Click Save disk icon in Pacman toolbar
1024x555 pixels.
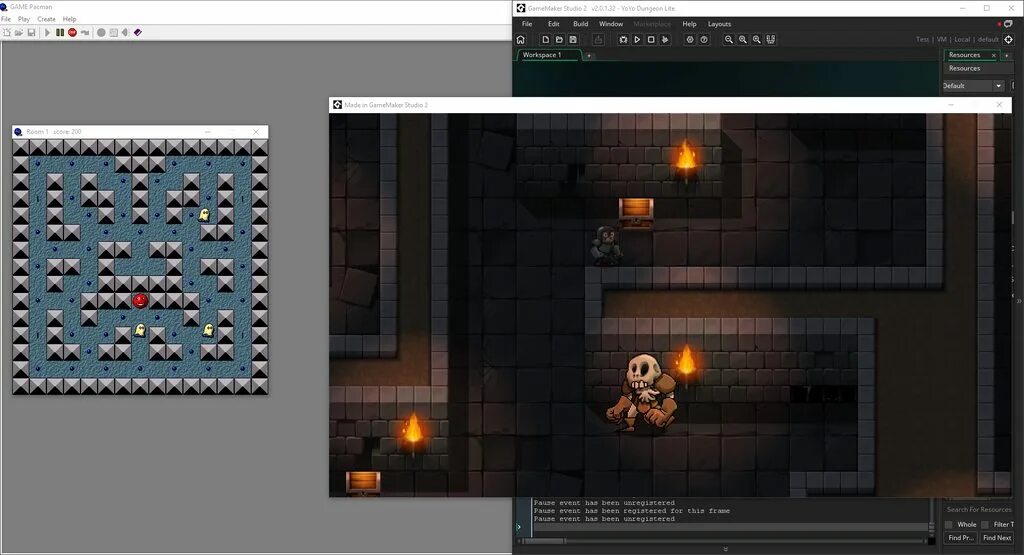[x=31, y=32]
